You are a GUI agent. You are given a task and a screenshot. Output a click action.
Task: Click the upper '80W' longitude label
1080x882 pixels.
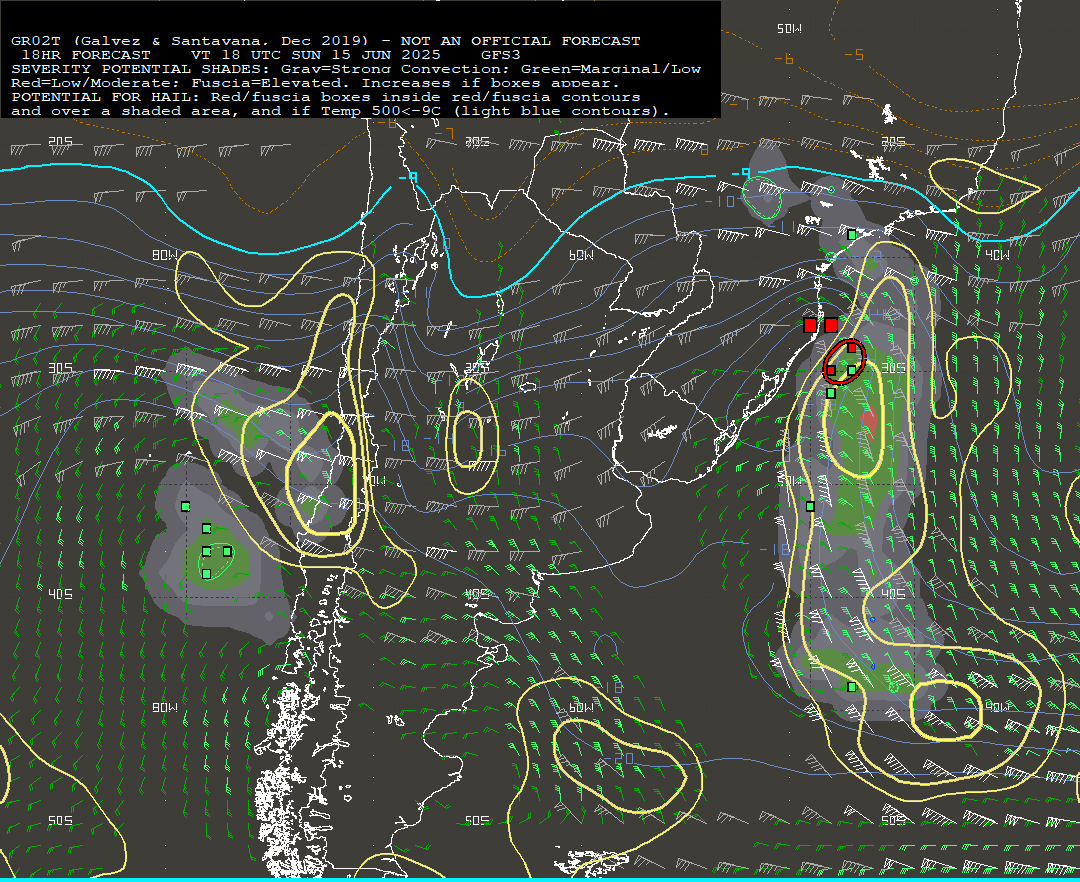pos(165,255)
